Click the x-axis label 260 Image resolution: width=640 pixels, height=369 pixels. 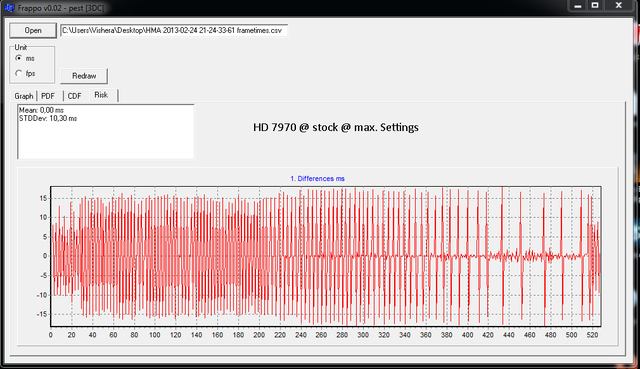321,335
